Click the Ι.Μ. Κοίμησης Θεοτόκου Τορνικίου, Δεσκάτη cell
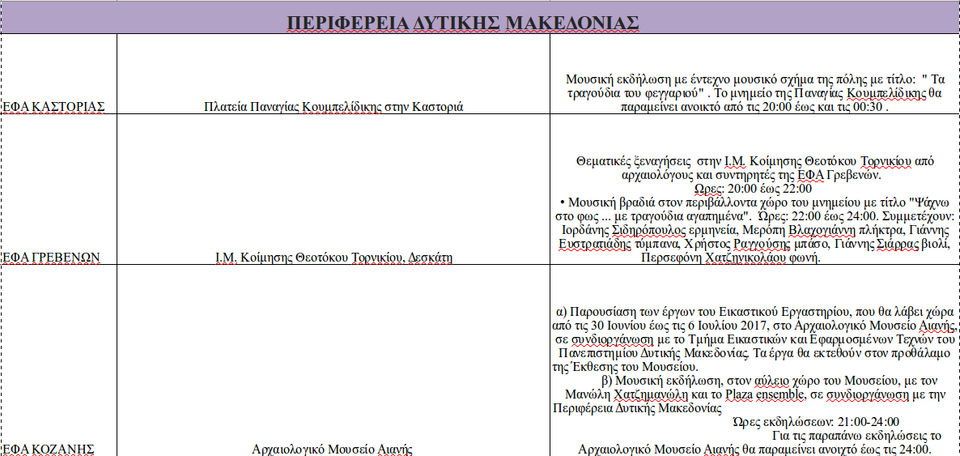Image resolution: width=960 pixels, height=456 pixels. click(x=333, y=257)
